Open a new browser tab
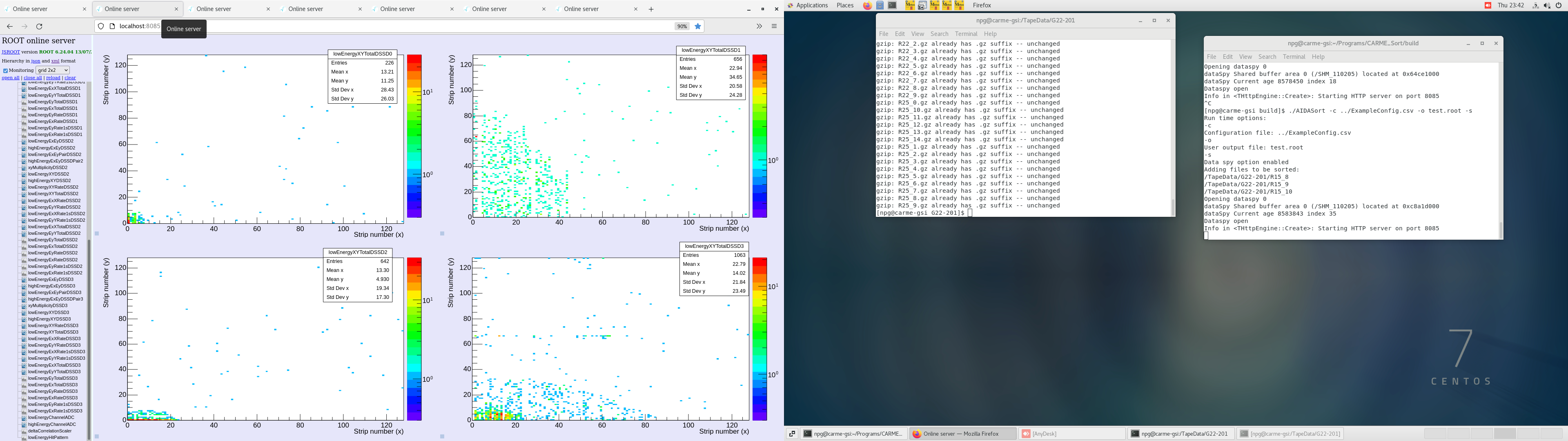 pyautogui.click(x=651, y=9)
